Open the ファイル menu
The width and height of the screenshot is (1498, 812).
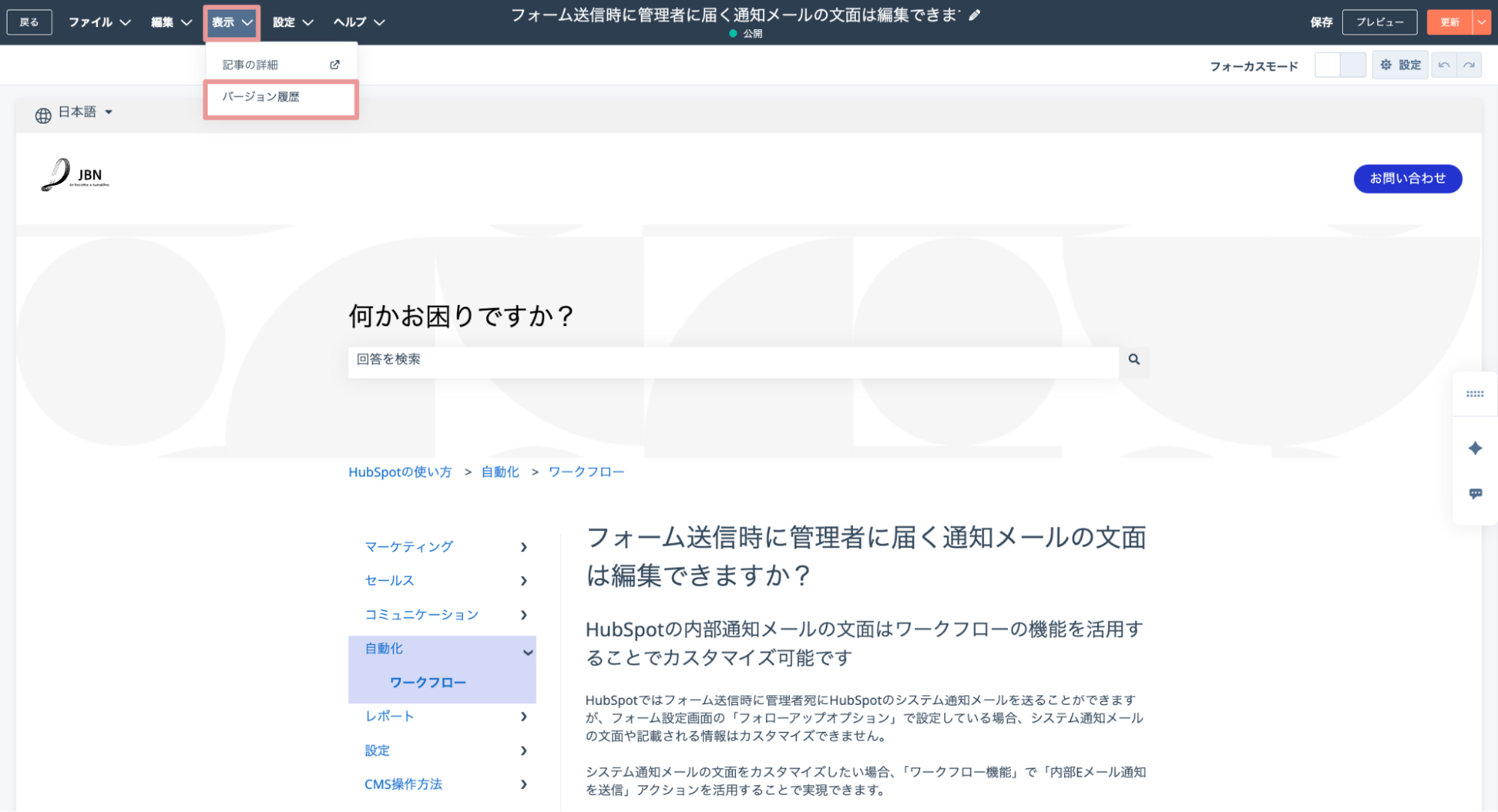click(99, 22)
